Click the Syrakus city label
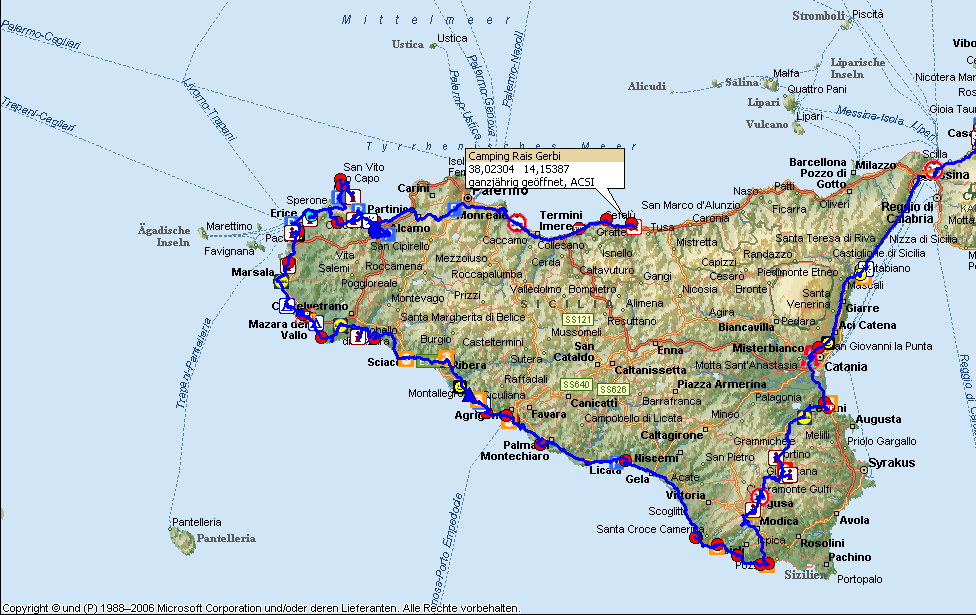Image resolution: width=976 pixels, height=615 pixels. 891,463
